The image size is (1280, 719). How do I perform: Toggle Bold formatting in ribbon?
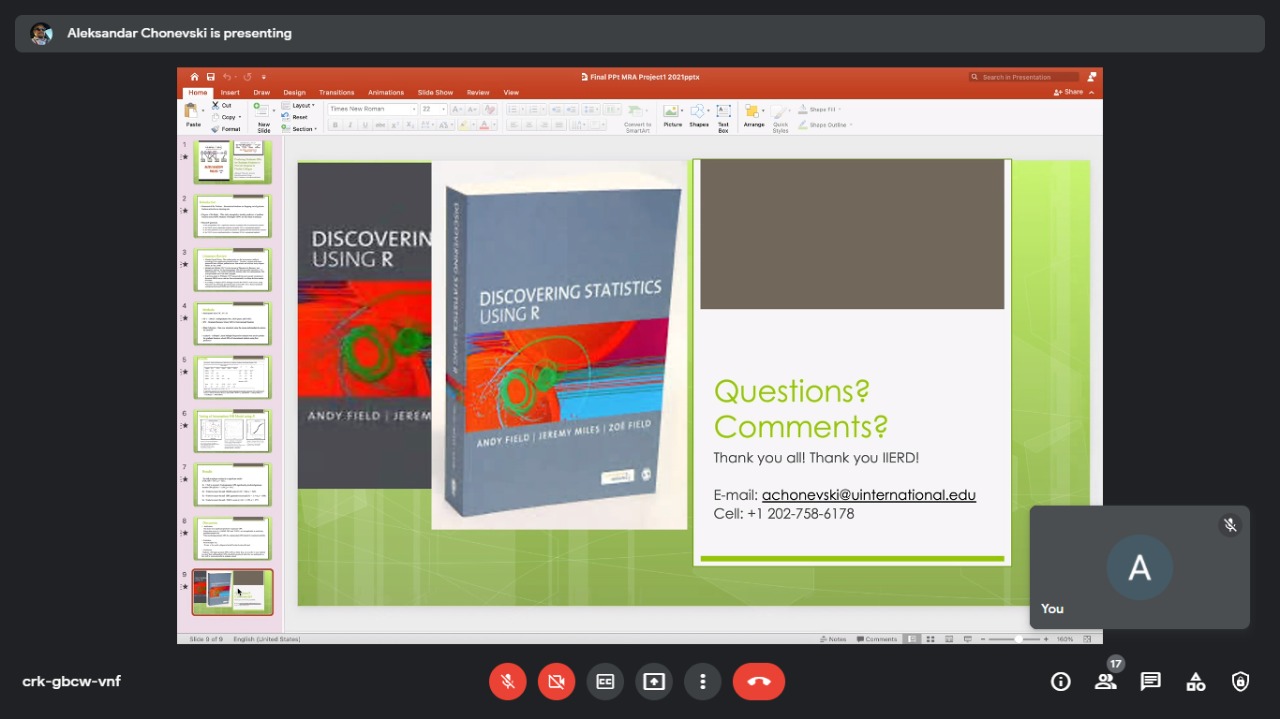[335, 125]
